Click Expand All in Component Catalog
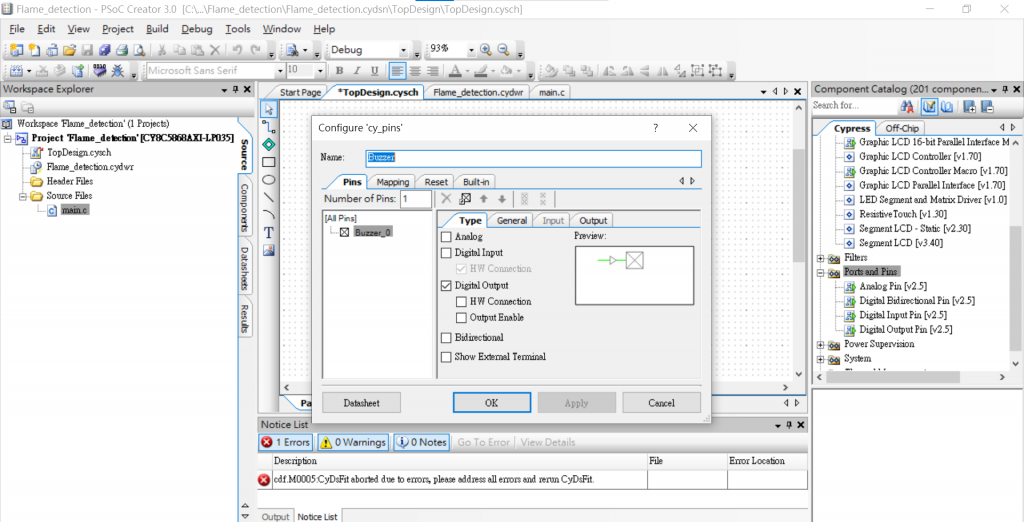Viewport: 1024px width, 522px height. (970, 106)
